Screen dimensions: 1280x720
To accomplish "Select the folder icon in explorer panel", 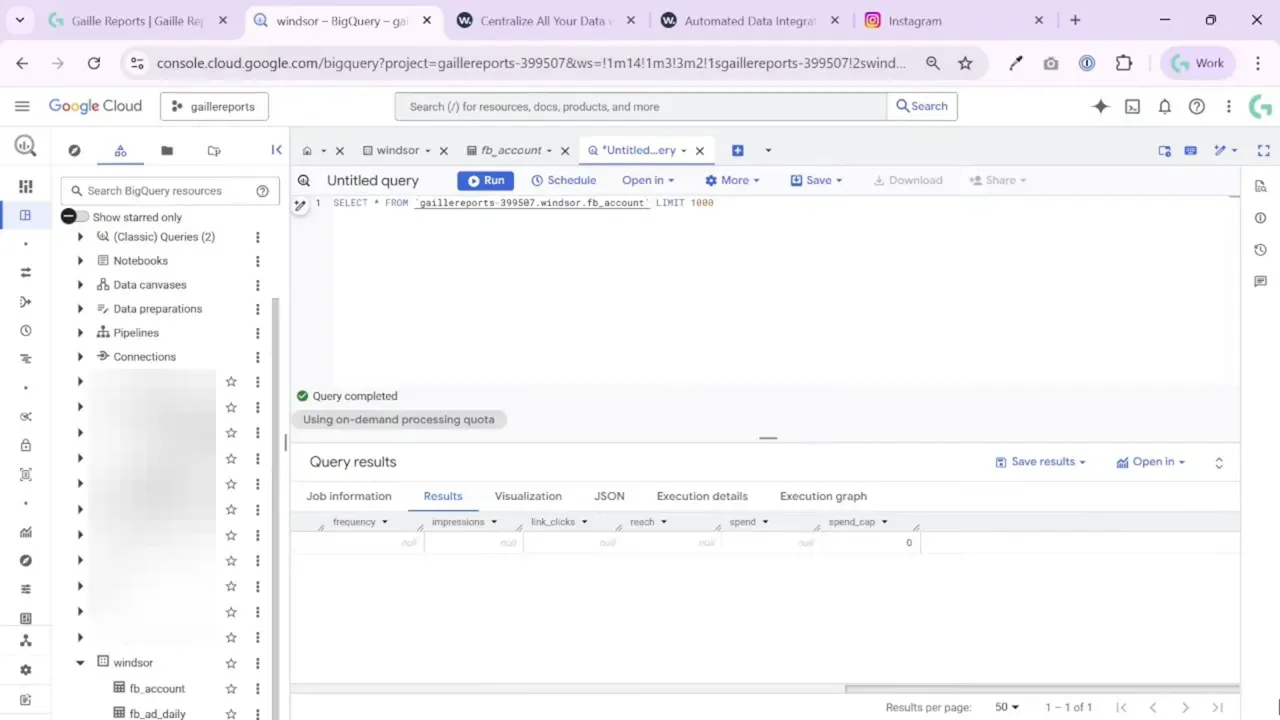I will point(167,150).
